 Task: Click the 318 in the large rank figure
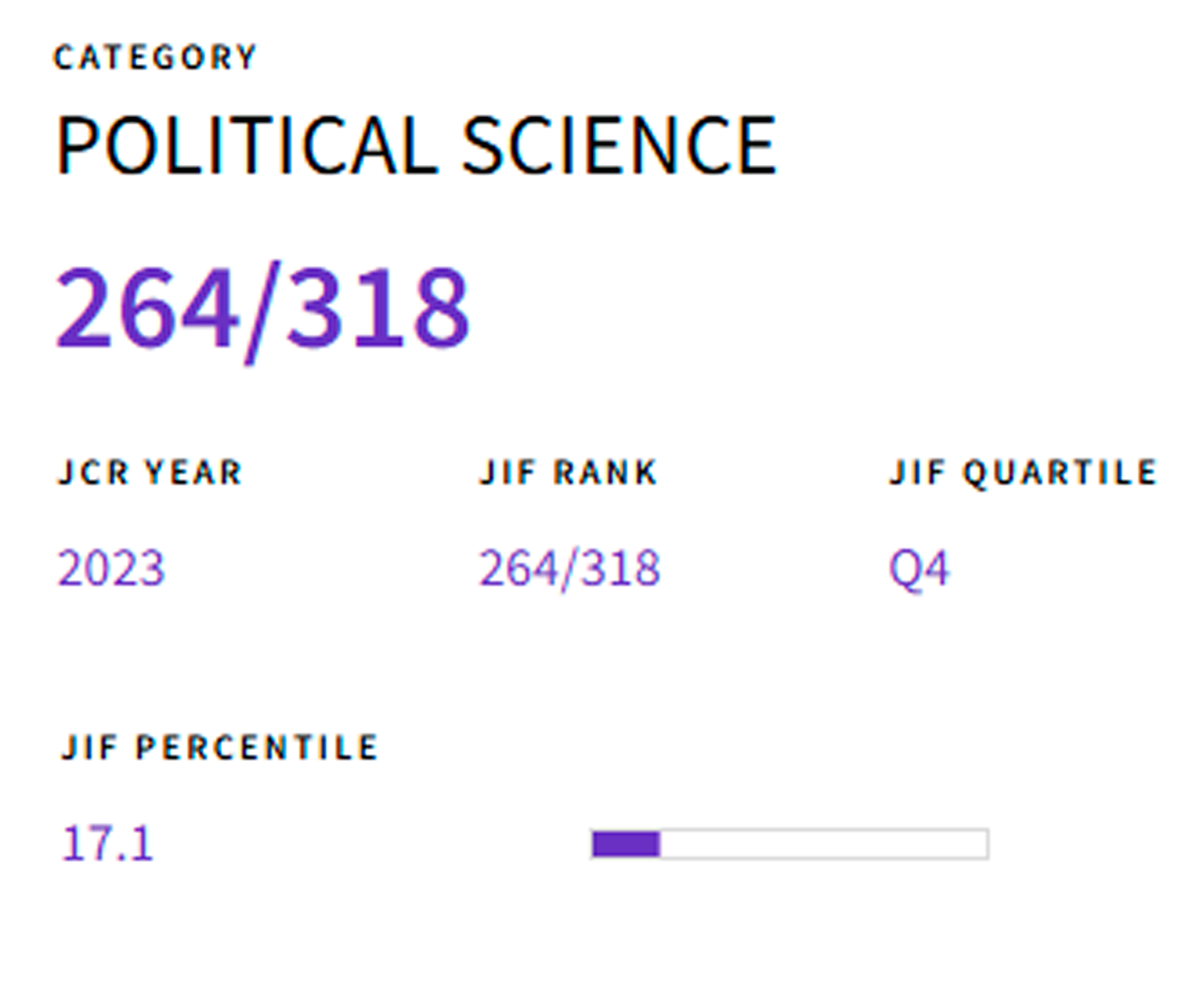[x=379, y=308]
